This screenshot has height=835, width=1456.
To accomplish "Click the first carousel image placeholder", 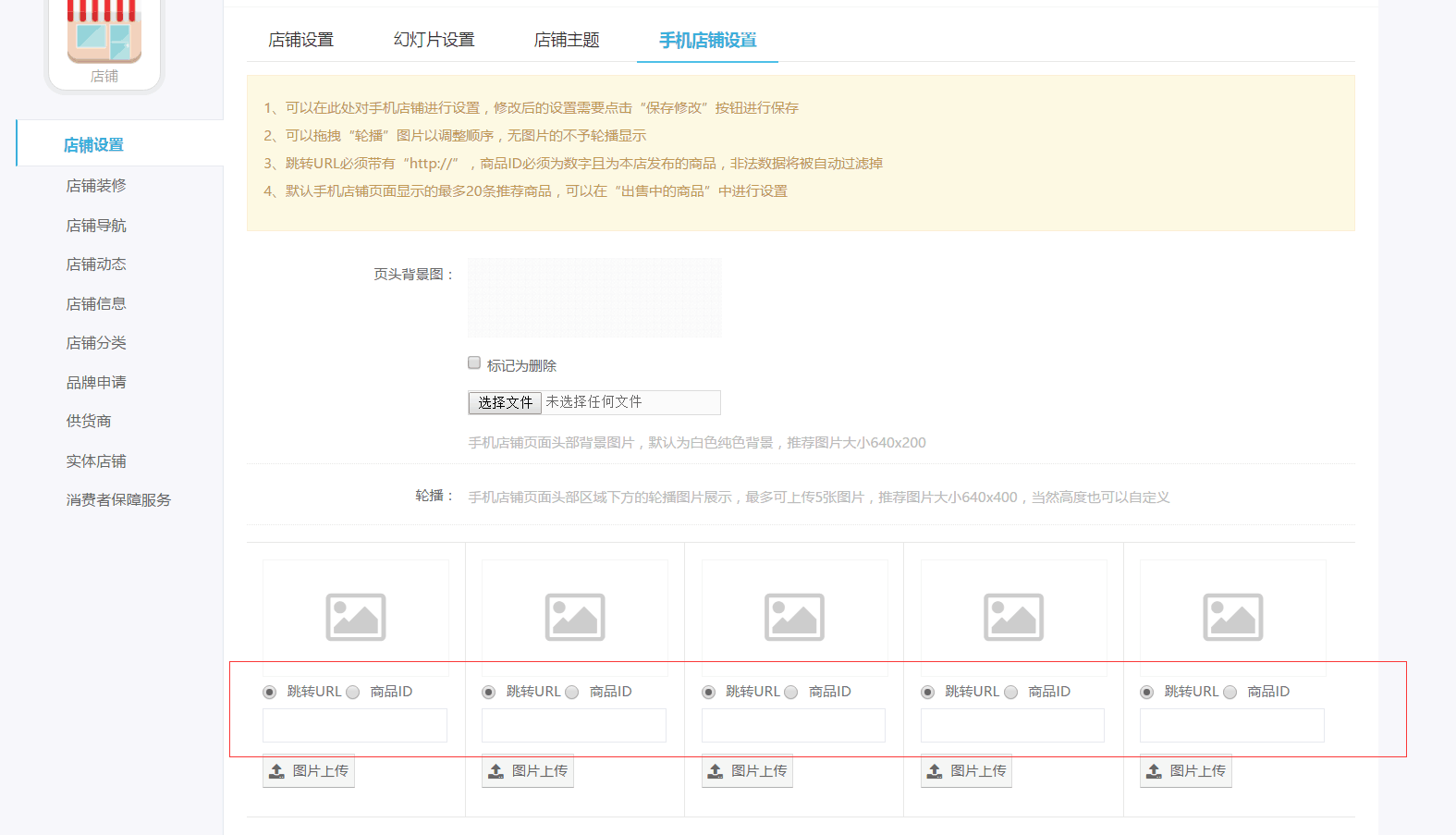I will [356, 617].
